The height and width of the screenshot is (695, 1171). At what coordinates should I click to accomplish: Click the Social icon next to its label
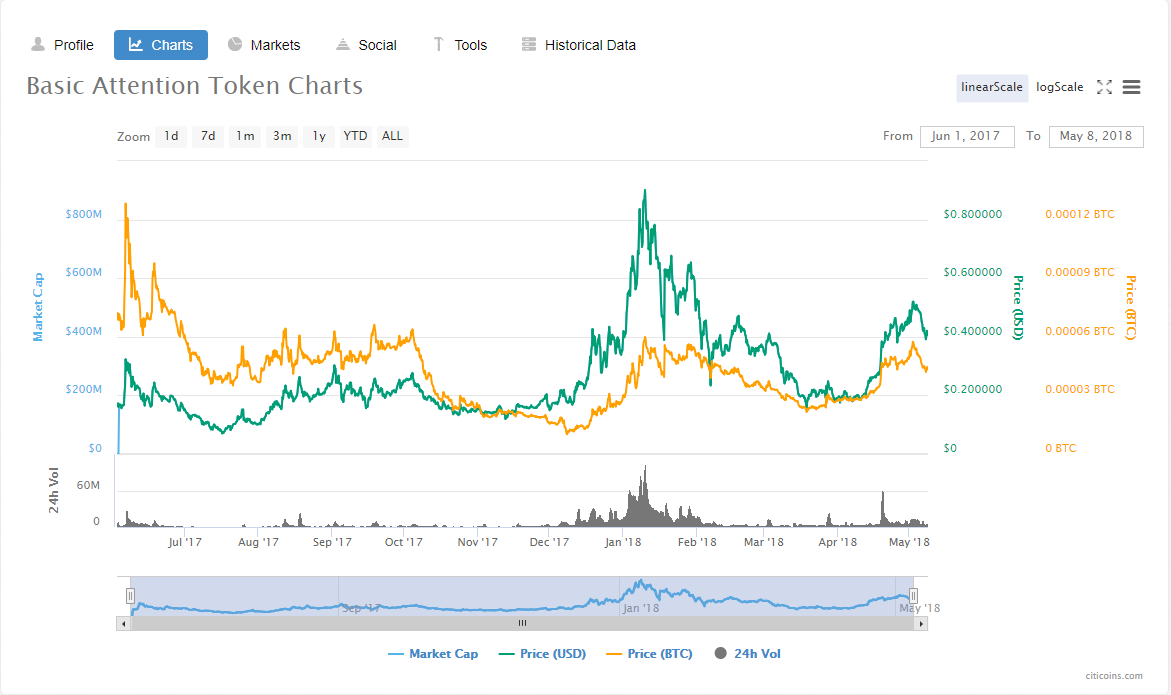coord(343,44)
